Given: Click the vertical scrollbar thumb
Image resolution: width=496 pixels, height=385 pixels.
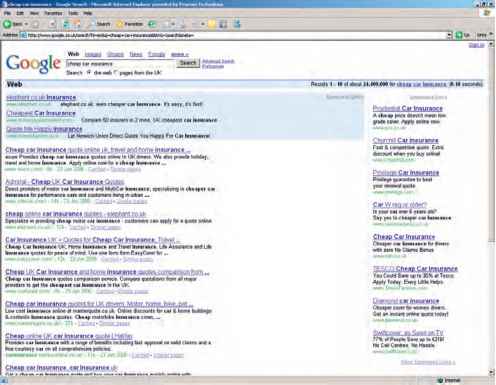Looking at the screenshot, I should (x=491, y=145).
